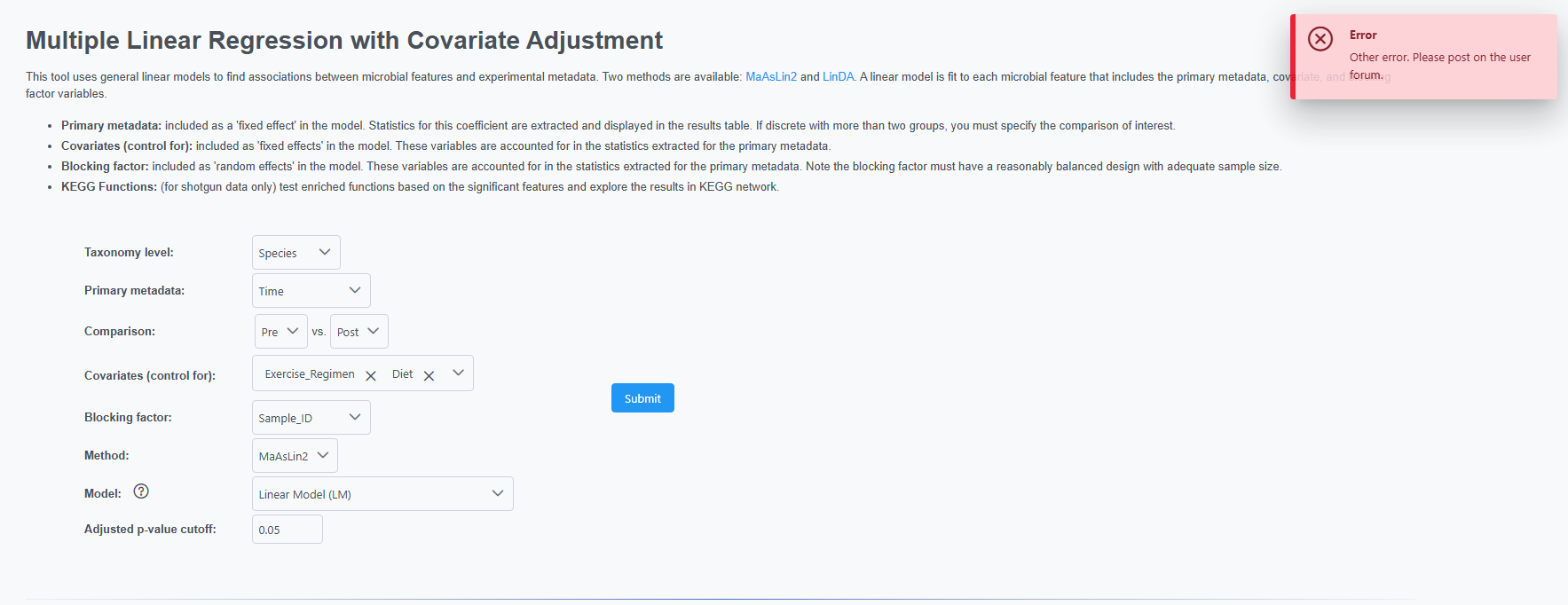This screenshot has height=605, width=1568.
Task: Change the Pre comparison group dropdown
Action: coord(281,332)
